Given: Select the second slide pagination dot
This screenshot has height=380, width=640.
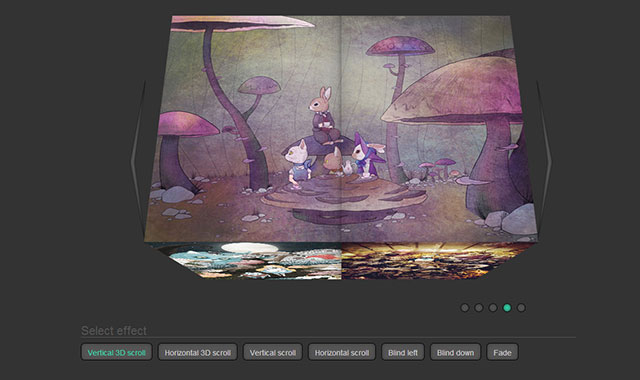Looking at the screenshot, I should click(x=479, y=308).
